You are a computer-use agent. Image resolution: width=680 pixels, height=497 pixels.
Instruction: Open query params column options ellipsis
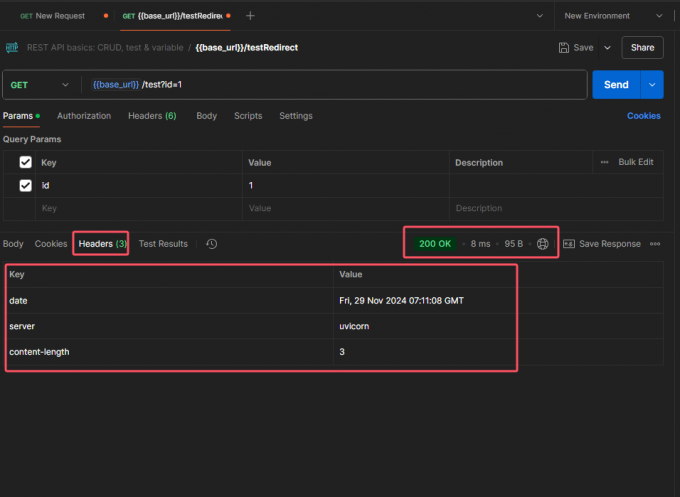[604, 162]
